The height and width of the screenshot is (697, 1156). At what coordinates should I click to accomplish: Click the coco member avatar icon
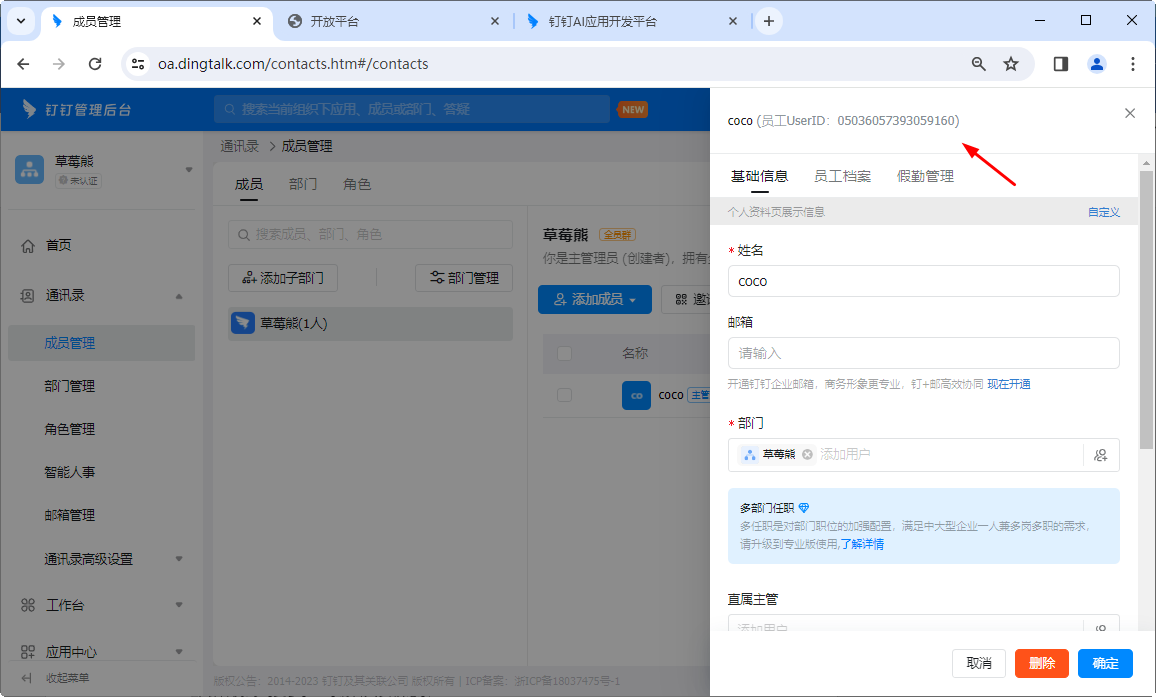636,395
